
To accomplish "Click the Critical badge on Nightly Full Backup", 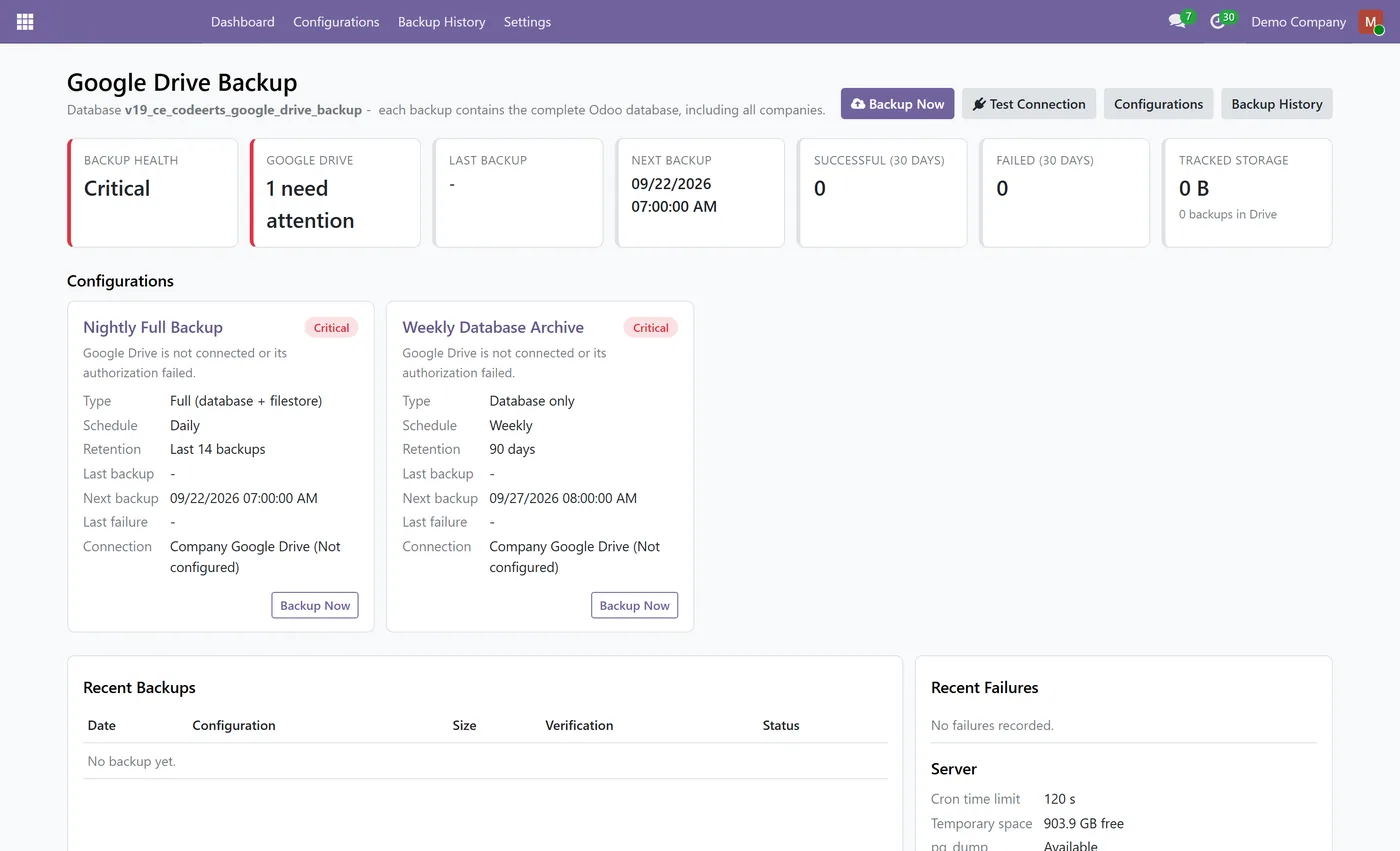I will (331, 327).
